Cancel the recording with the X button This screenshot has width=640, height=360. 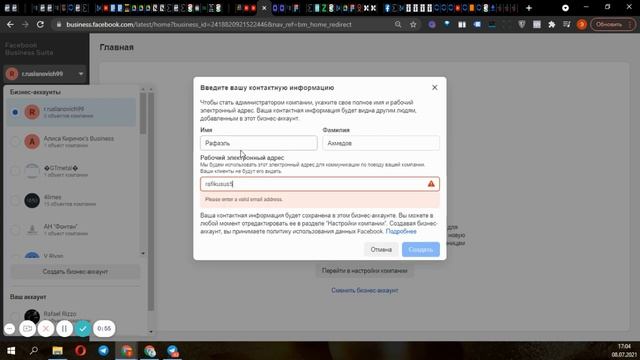(46, 329)
